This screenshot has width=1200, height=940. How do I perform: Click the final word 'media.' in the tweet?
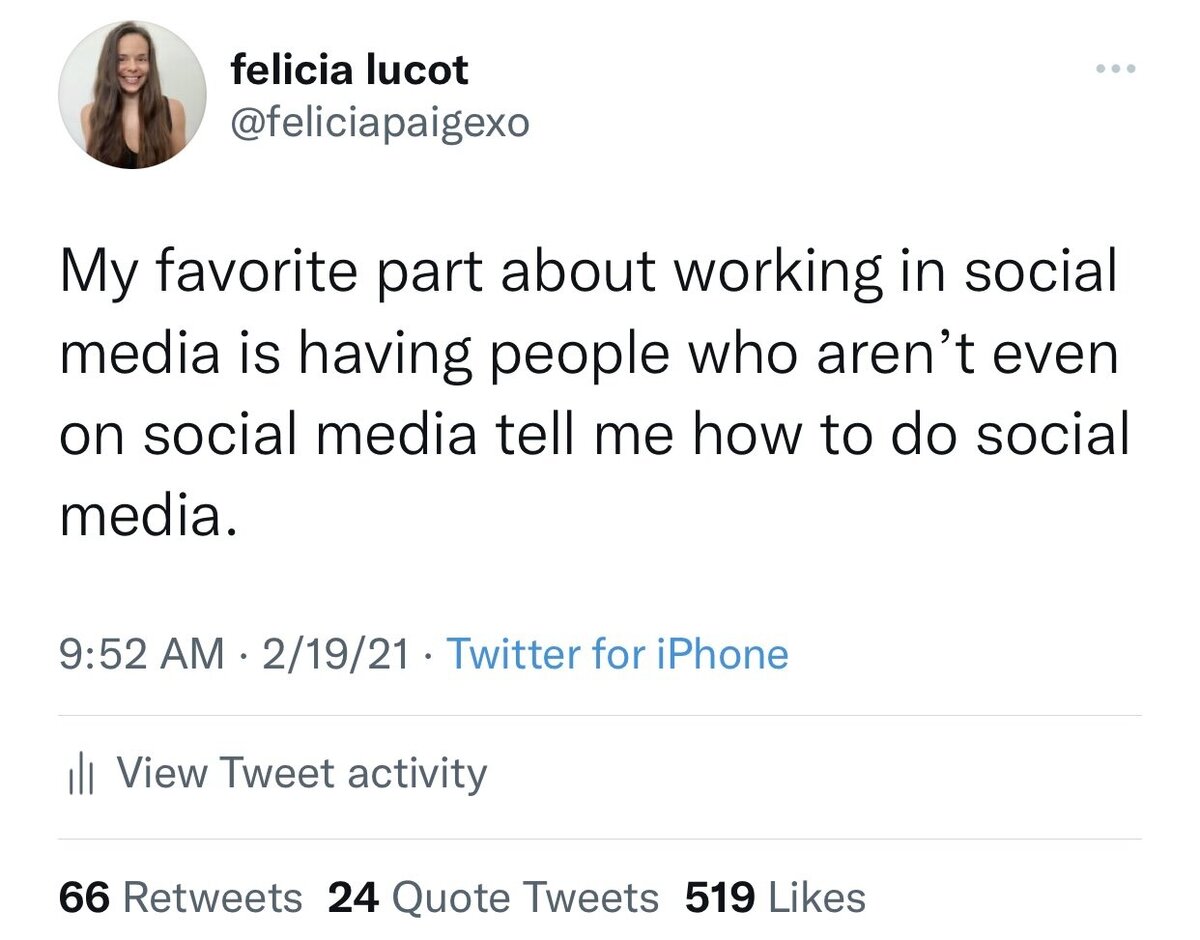tap(149, 517)
